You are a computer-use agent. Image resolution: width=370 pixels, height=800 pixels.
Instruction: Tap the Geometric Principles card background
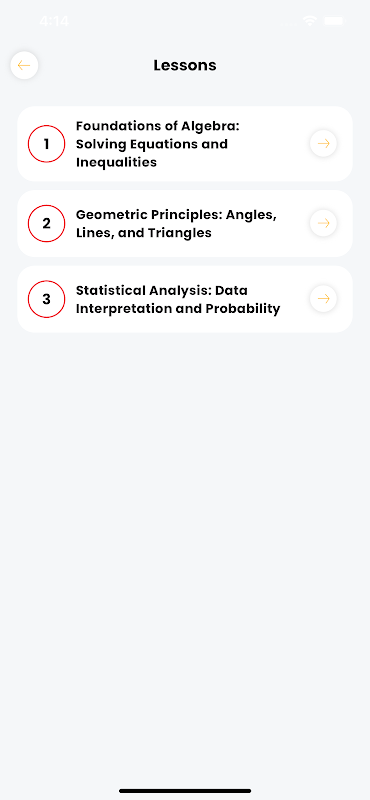[x=185, y=223]
